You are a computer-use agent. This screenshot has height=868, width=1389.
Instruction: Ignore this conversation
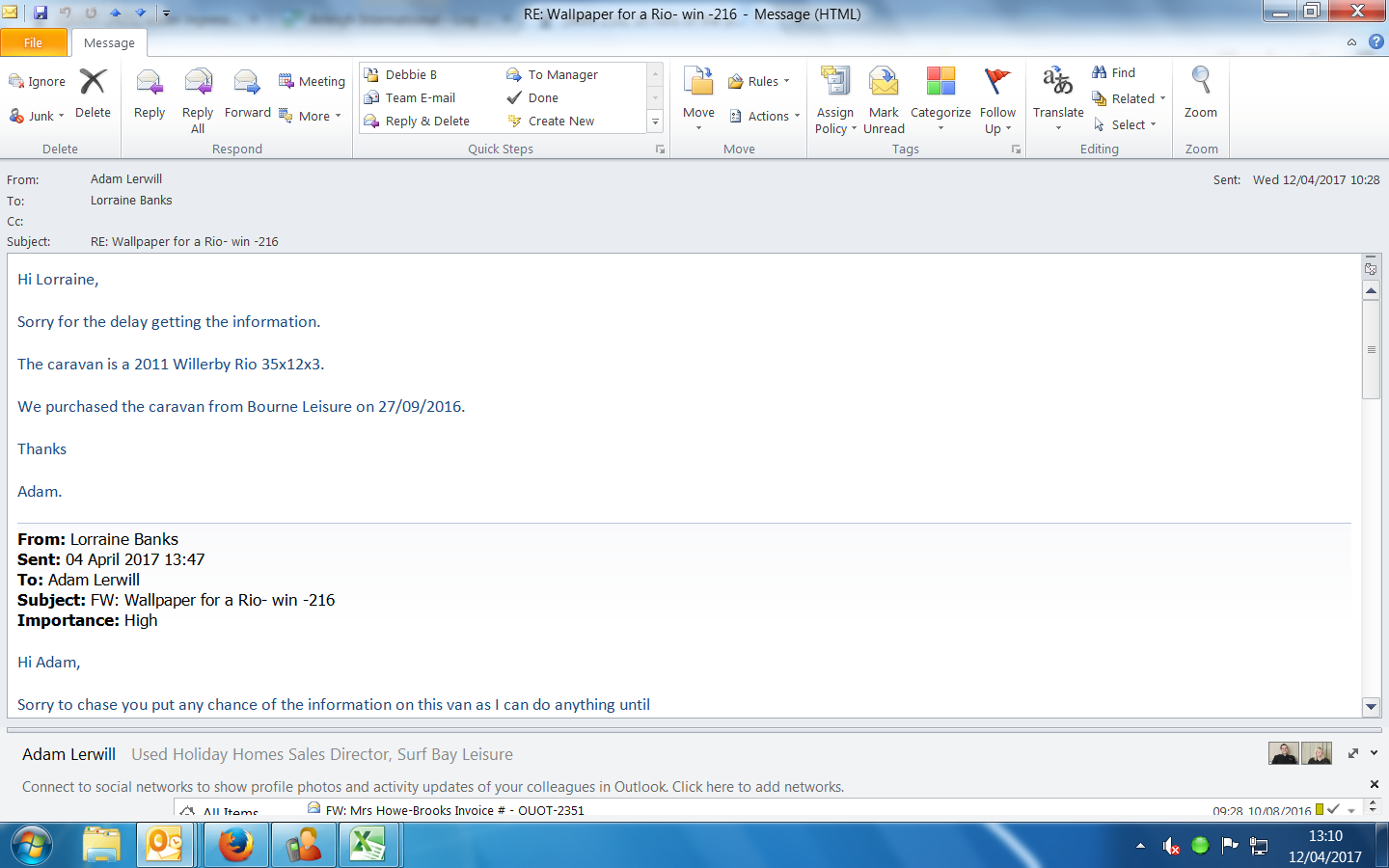click(x=38, y=82)
